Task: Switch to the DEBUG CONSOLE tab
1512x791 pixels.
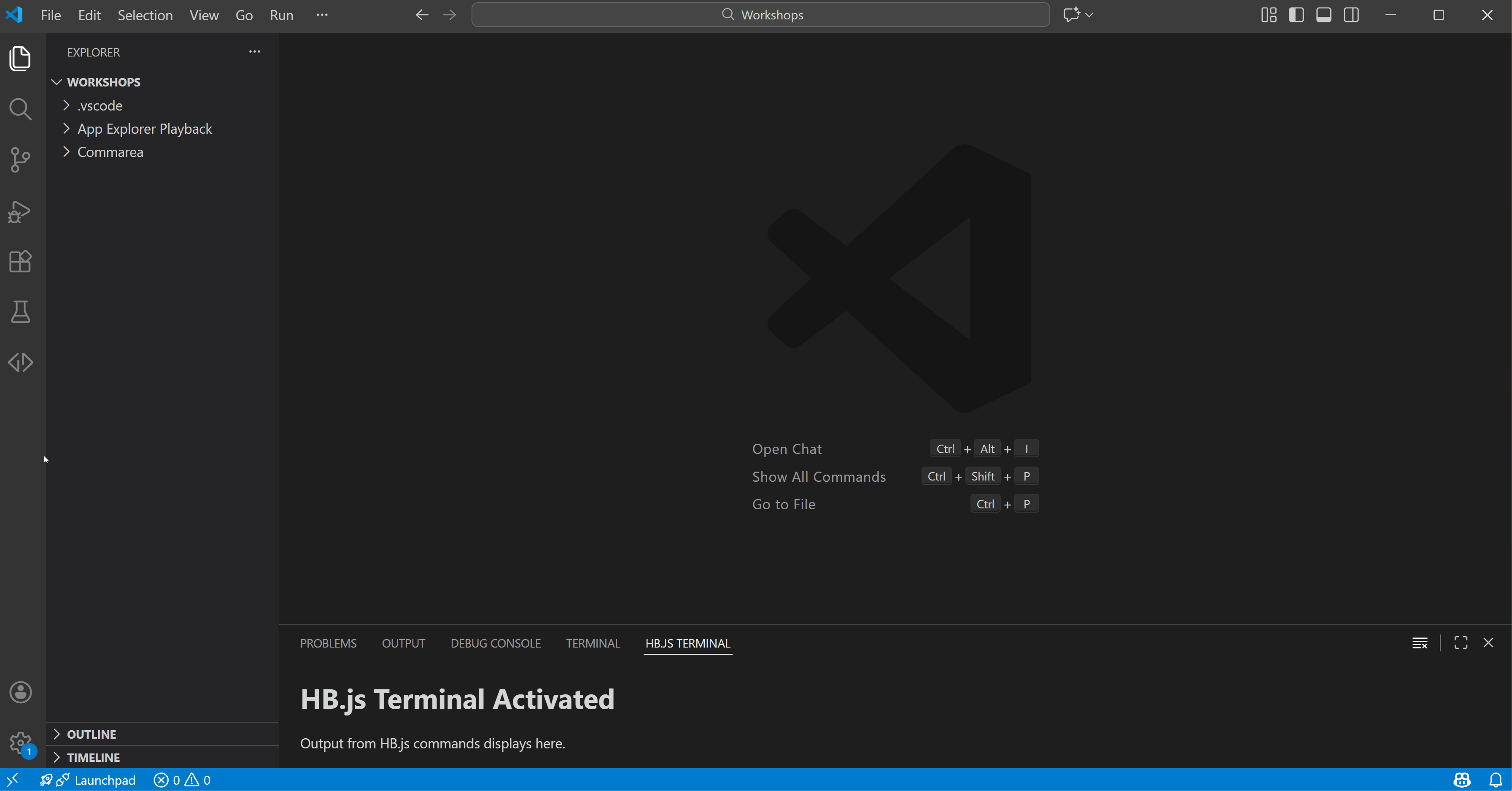Action: 496,643
